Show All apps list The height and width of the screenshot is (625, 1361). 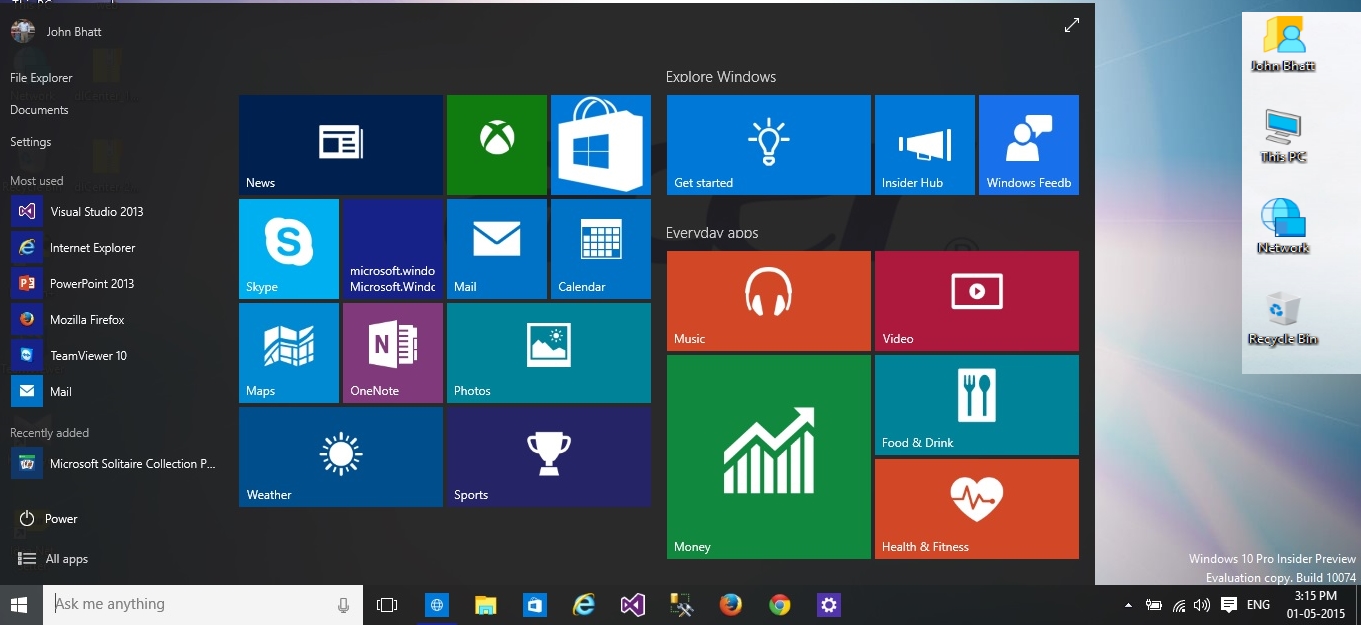[x=53, y=559]
